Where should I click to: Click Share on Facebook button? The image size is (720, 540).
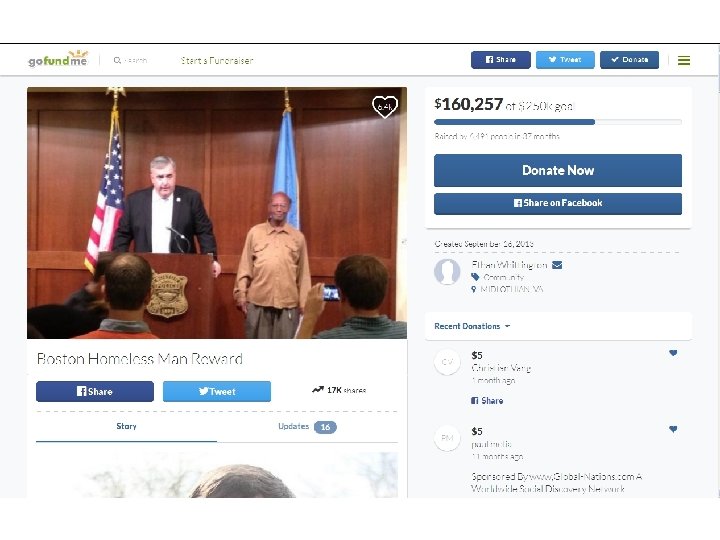click(558, 203)
